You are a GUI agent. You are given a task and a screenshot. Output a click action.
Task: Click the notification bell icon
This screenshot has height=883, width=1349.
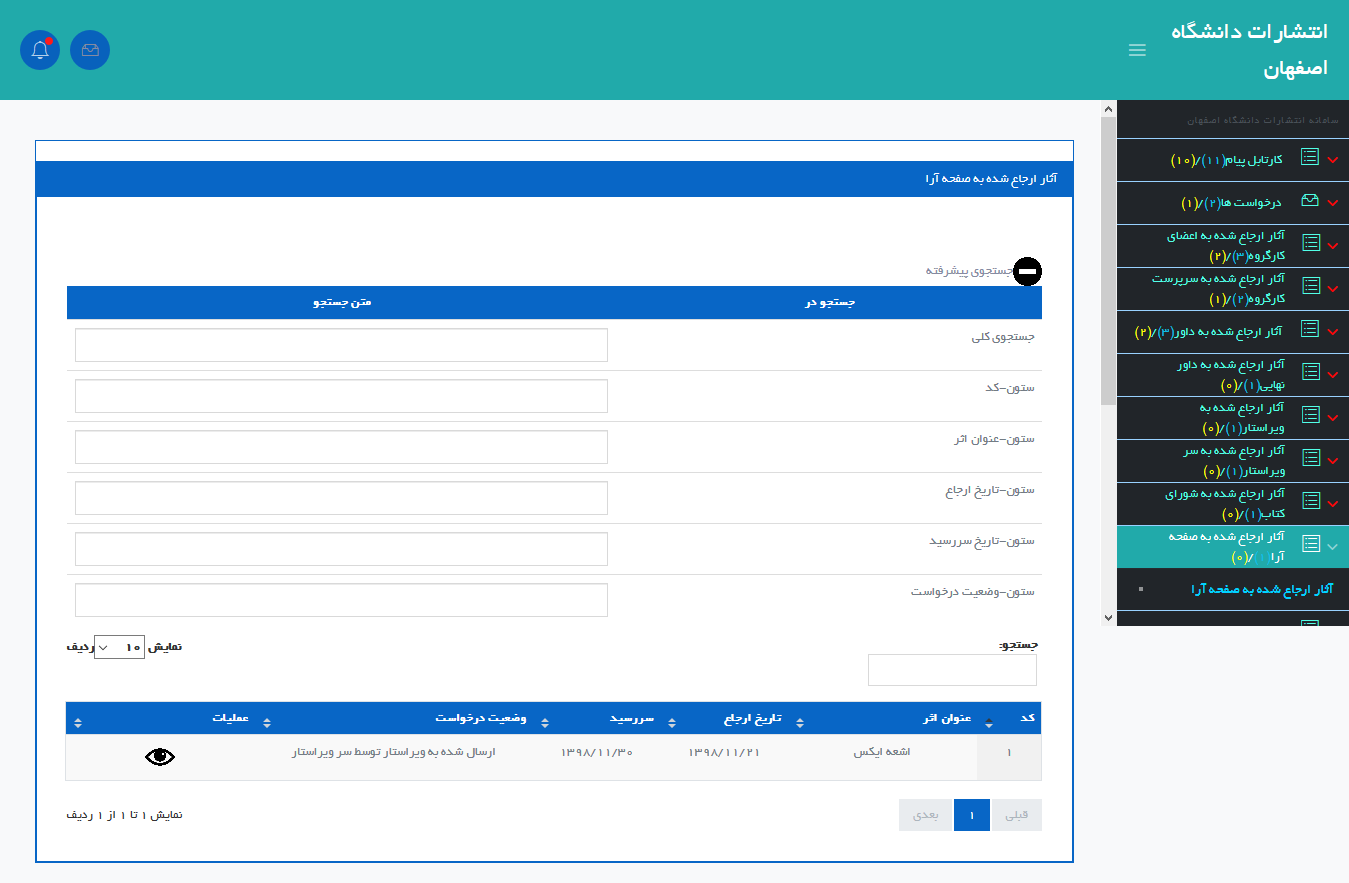click(40, 50)
